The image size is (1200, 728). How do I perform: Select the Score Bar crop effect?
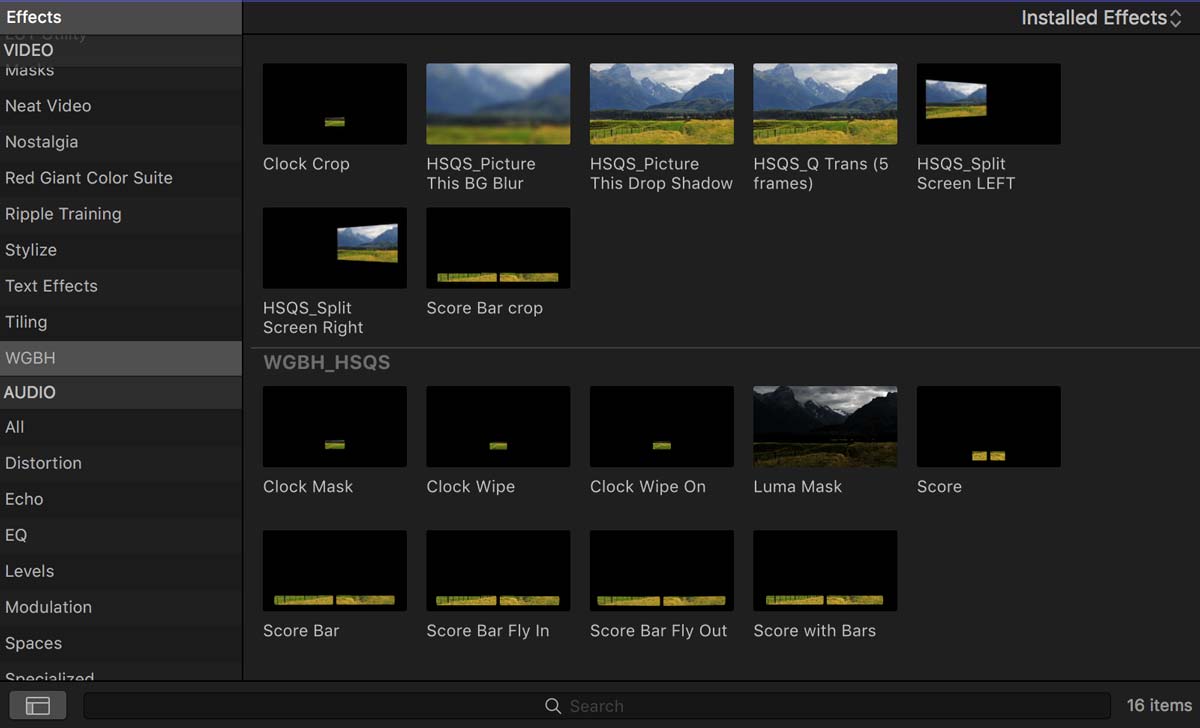click(x=498, y=248)
